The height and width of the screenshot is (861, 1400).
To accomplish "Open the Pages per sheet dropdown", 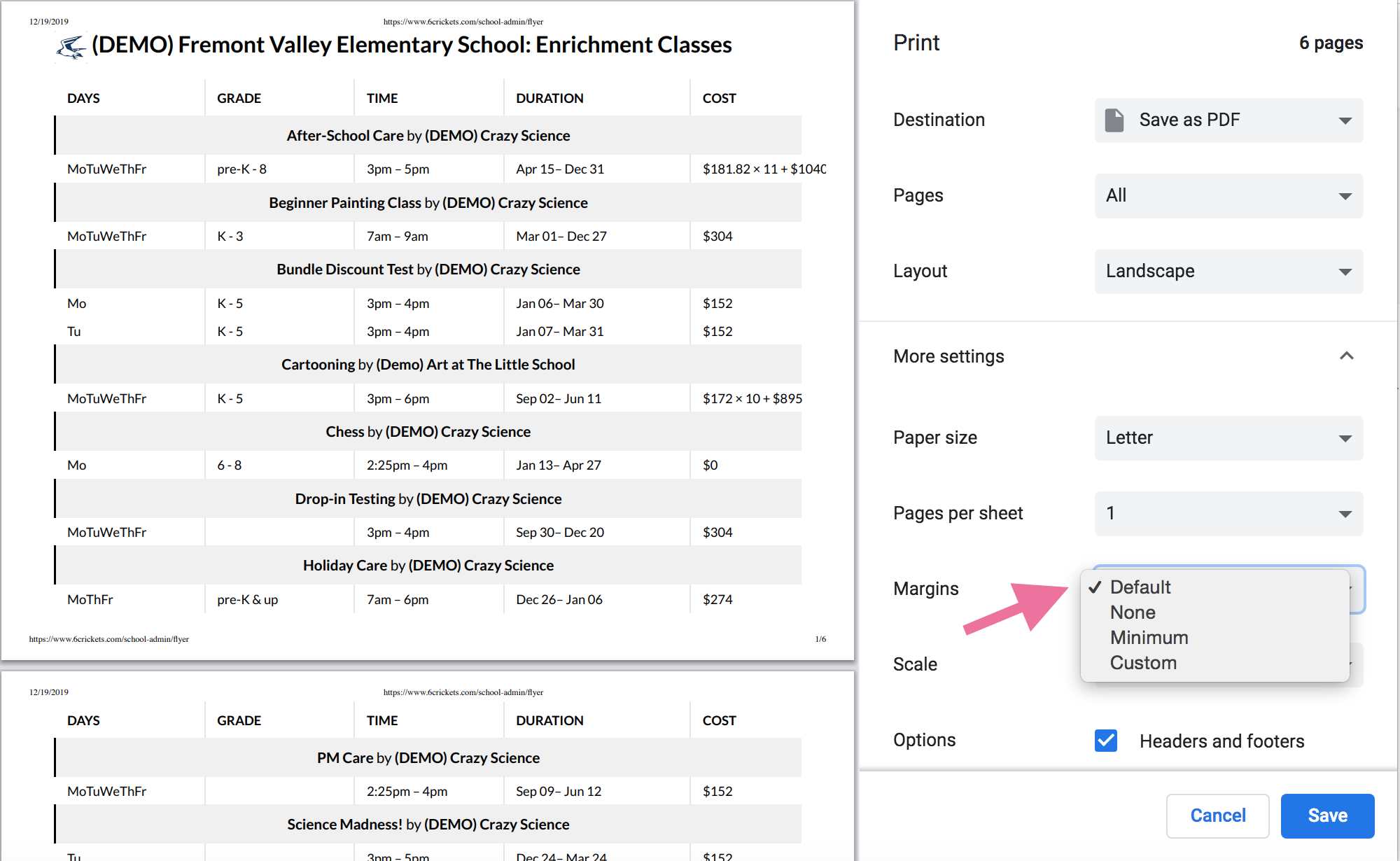I will point(1228,514).
